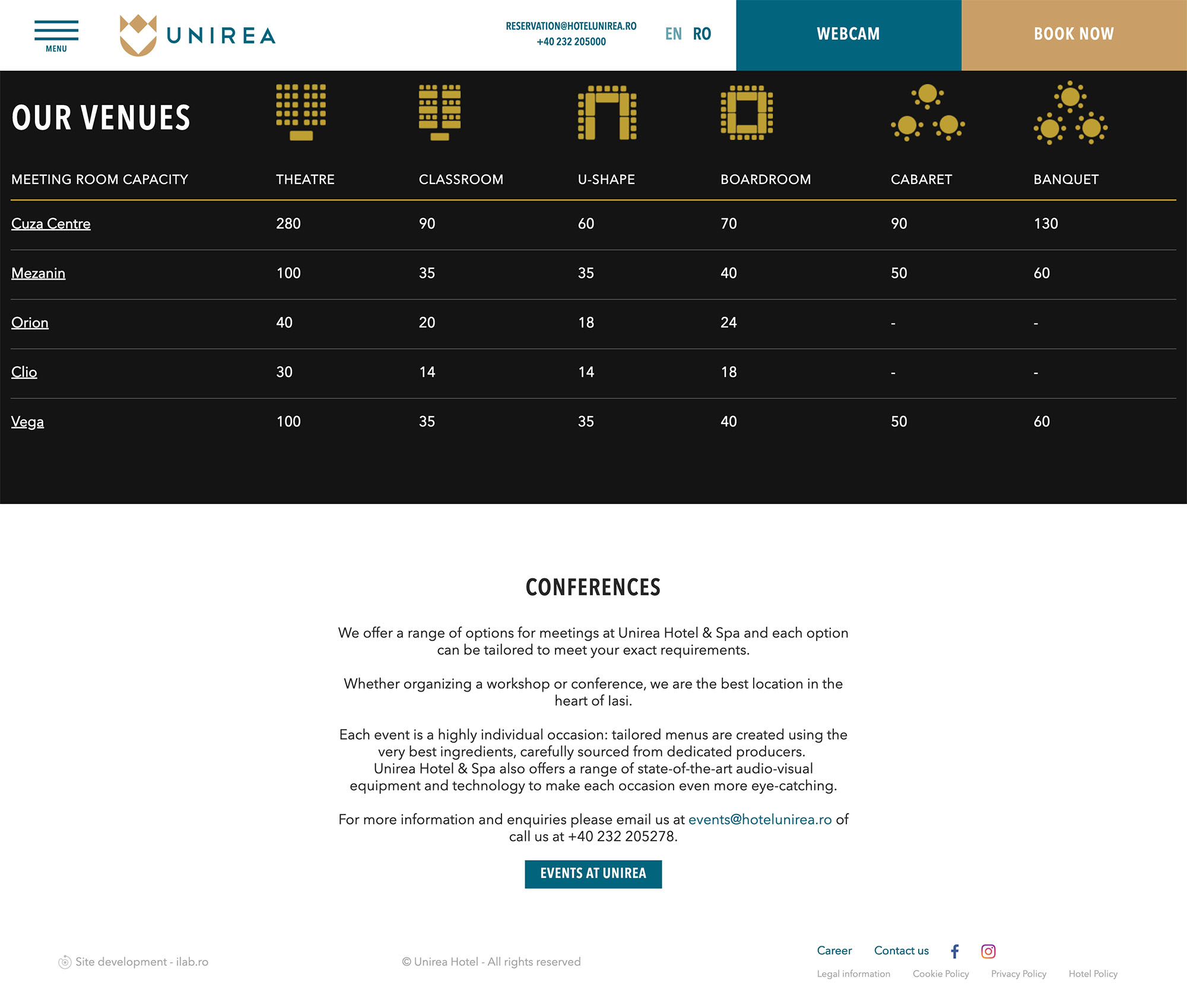The height and width of the screenshot is (1008, 1187).
Task: Select Orion theatre capacity 40
Action: point(284,322)
